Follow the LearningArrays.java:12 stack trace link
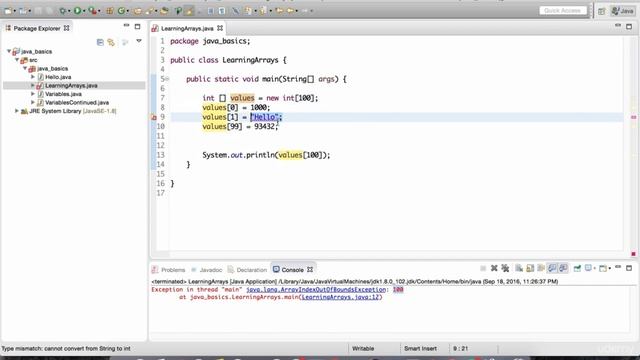640x360 pixels. click(341, 297)
